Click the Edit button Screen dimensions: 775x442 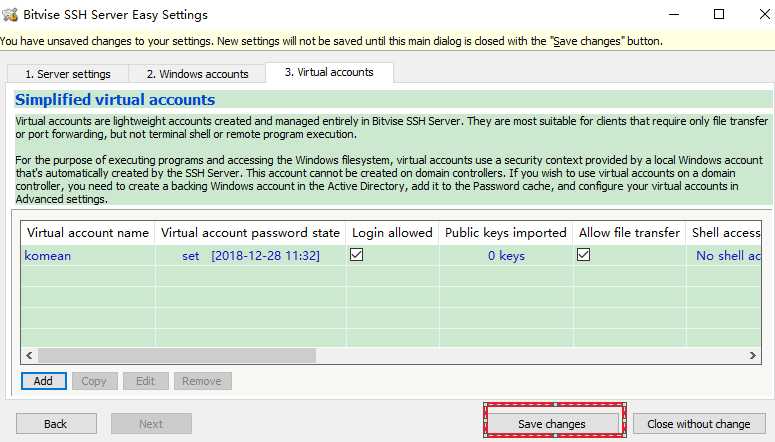pyautogui.click(x=146, y=381)
